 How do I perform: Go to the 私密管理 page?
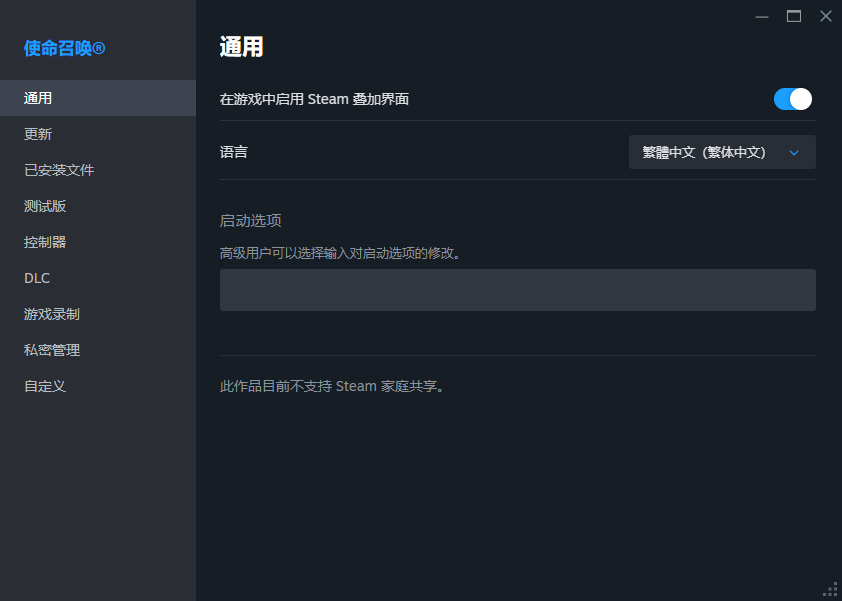(52, 350)
